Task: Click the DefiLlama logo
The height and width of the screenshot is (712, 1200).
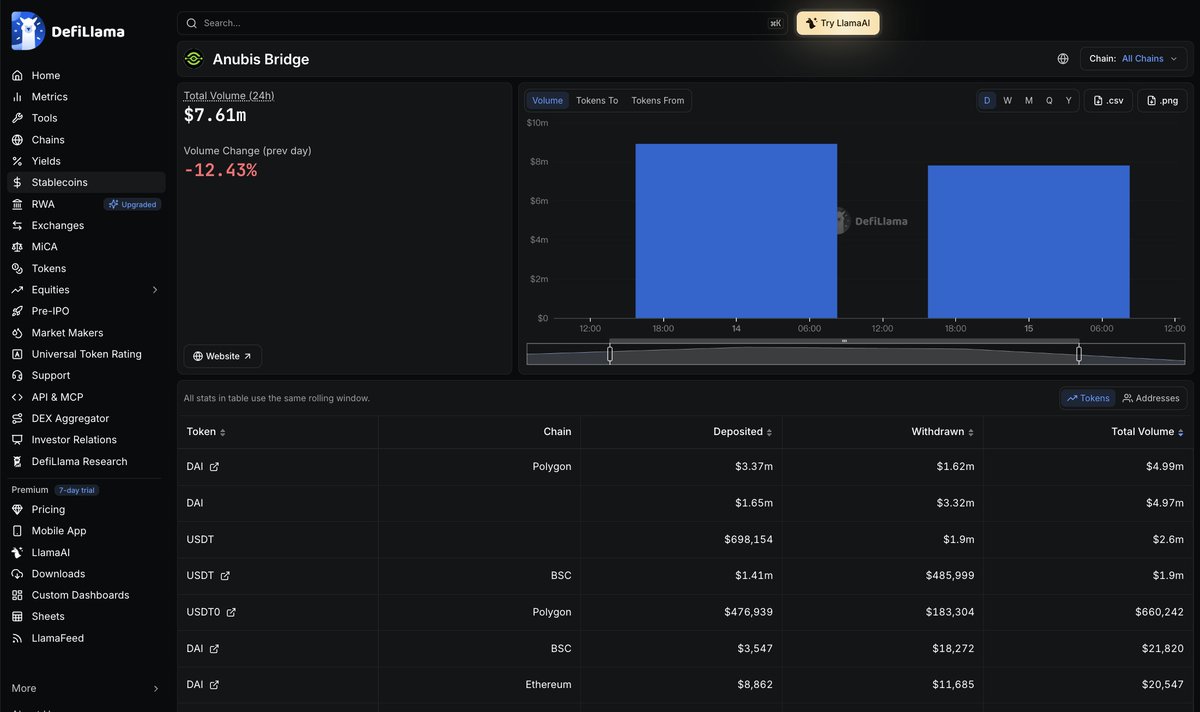Action: pos(68,31)
